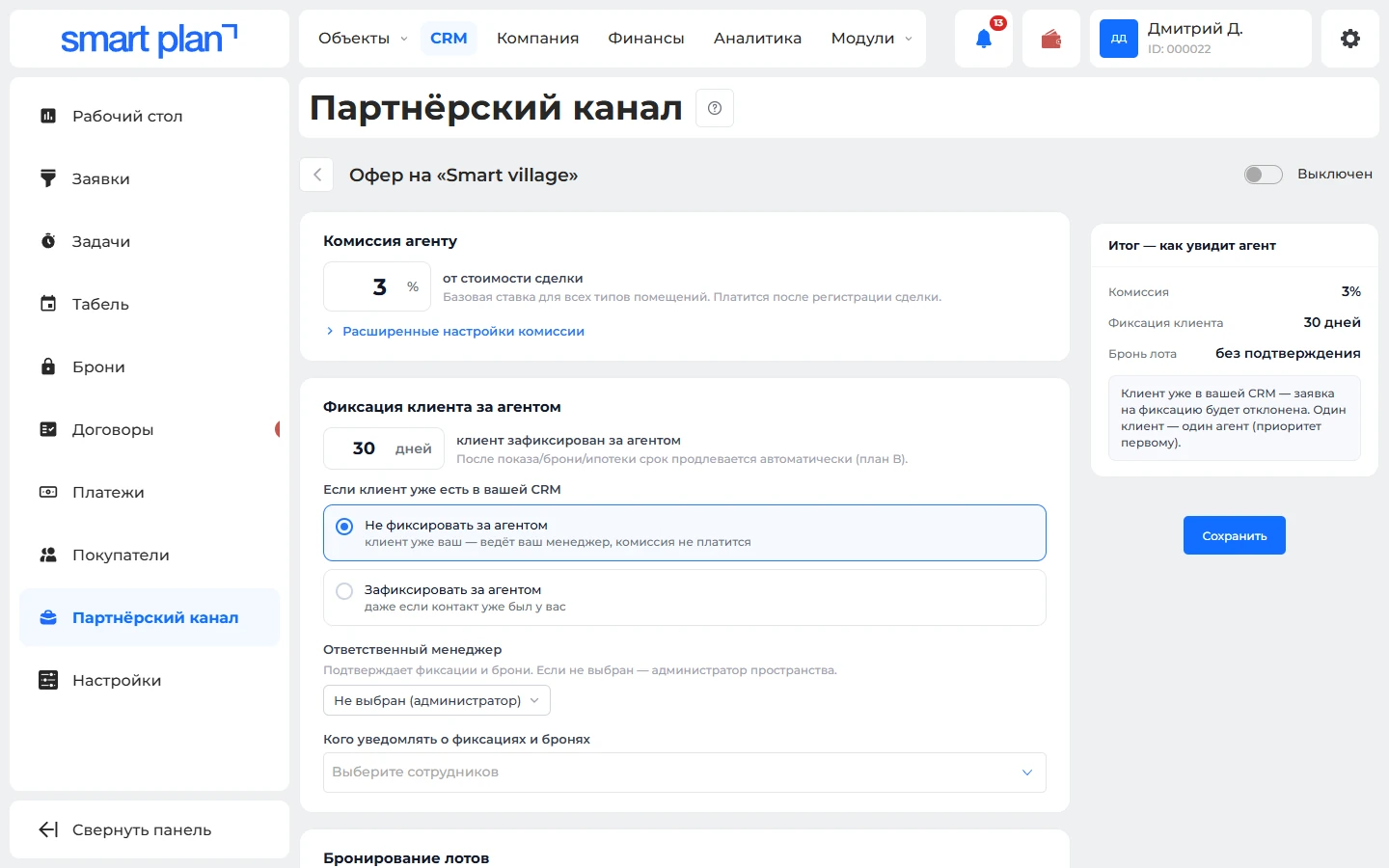Open the settings gear icon
The width and height of the screenshot is (1389, 868).
coord(1350,39)
